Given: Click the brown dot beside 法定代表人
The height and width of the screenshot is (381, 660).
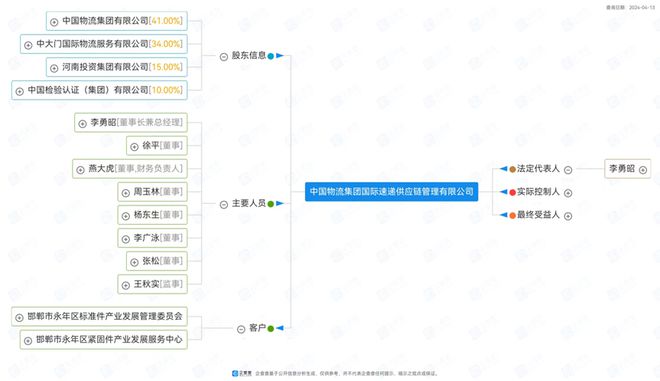Looking at the screenshot, I should tap(512, 169).
